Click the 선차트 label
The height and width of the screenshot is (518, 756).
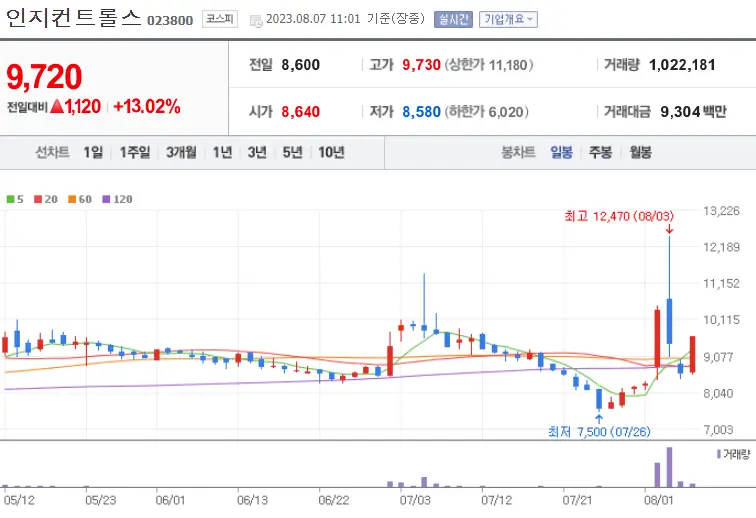(53, 152)
